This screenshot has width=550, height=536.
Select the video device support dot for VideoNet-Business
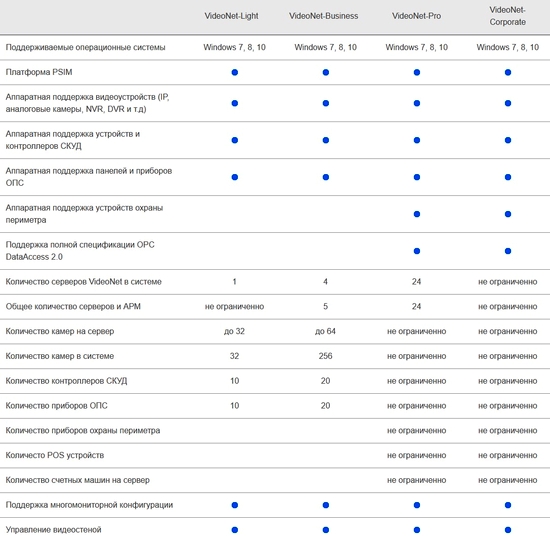326,103
